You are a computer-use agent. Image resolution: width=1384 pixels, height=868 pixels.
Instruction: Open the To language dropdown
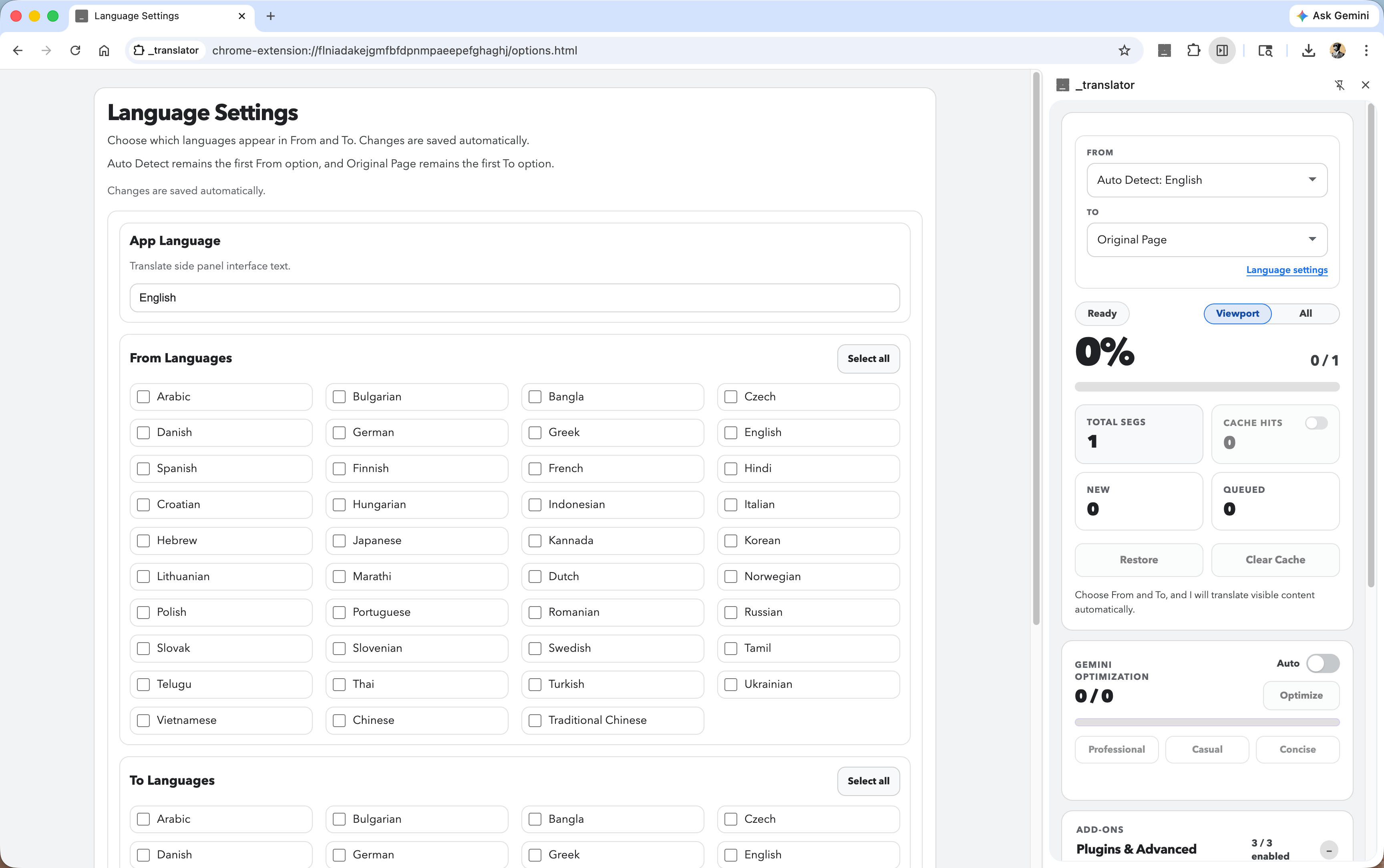click(x=1207, y=239)
